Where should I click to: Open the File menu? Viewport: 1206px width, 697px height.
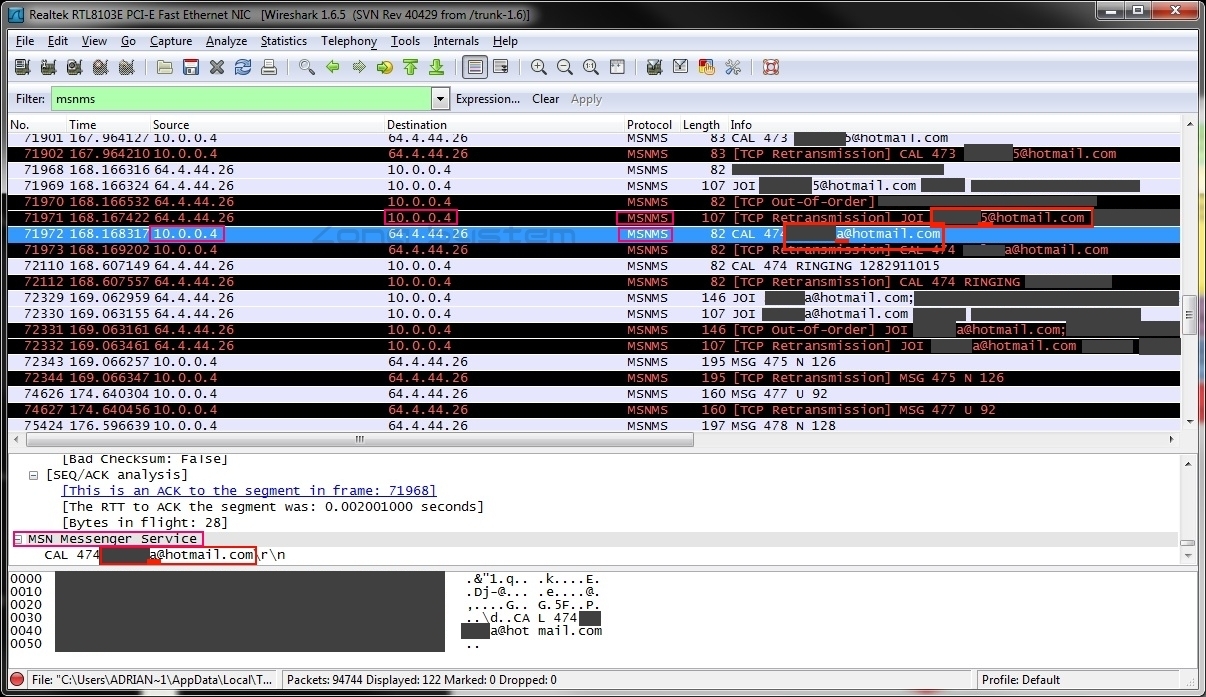pos(25,41)
